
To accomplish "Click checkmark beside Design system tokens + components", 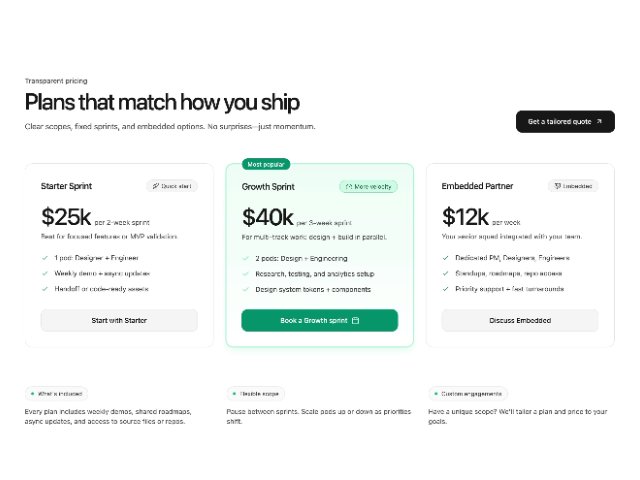I will point(246,289).
